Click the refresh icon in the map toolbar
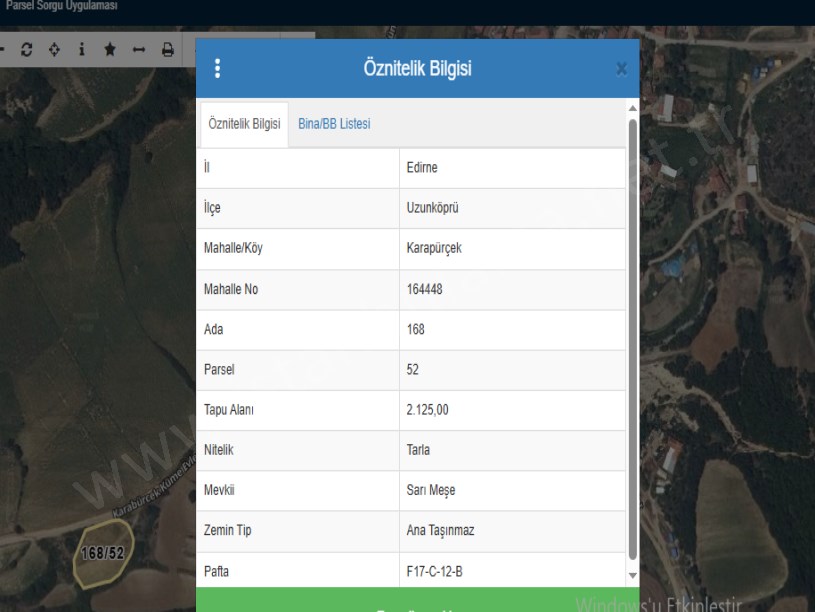 pos(28,50)
